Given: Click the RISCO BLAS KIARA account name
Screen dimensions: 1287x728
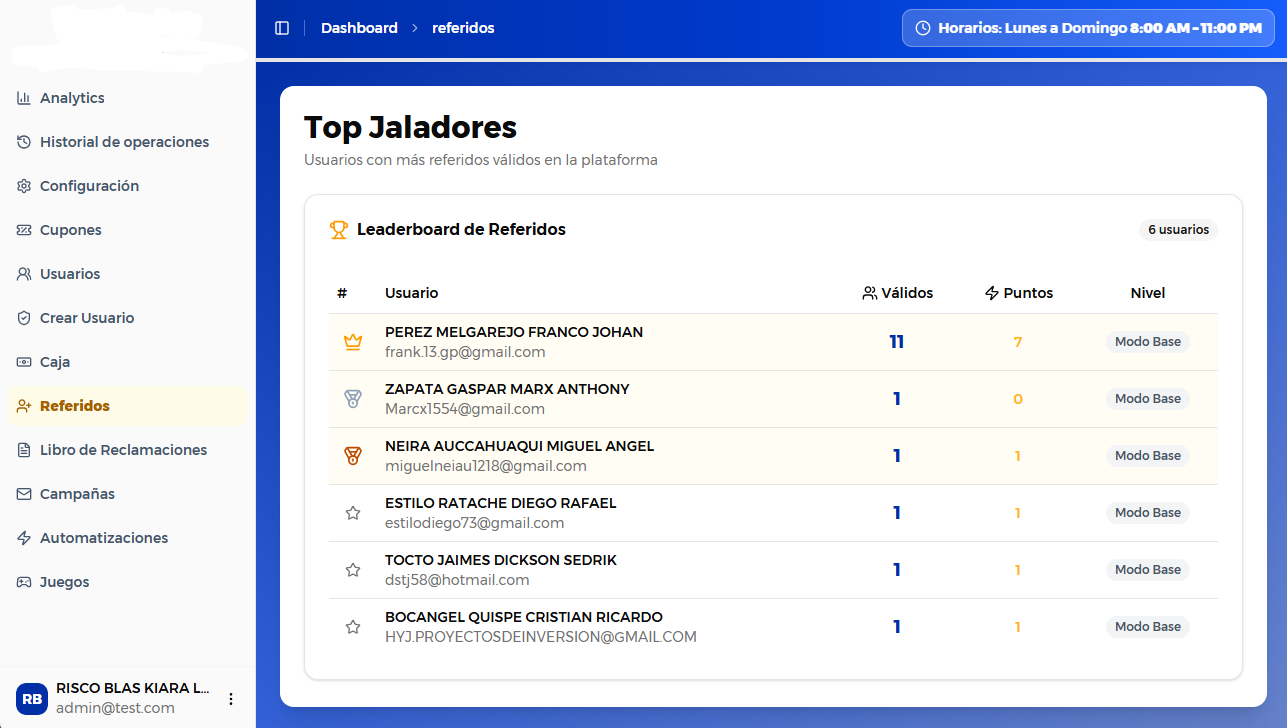Looking at the screenshot, I should point(133,688).
